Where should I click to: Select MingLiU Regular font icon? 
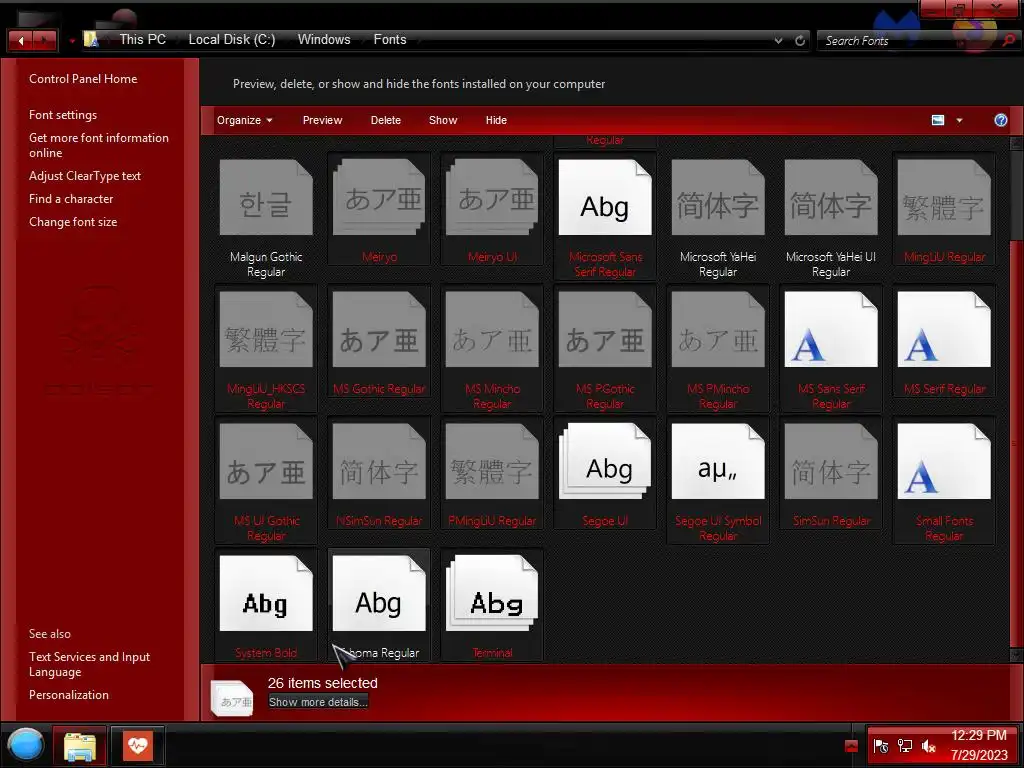(x=944, y=198)
